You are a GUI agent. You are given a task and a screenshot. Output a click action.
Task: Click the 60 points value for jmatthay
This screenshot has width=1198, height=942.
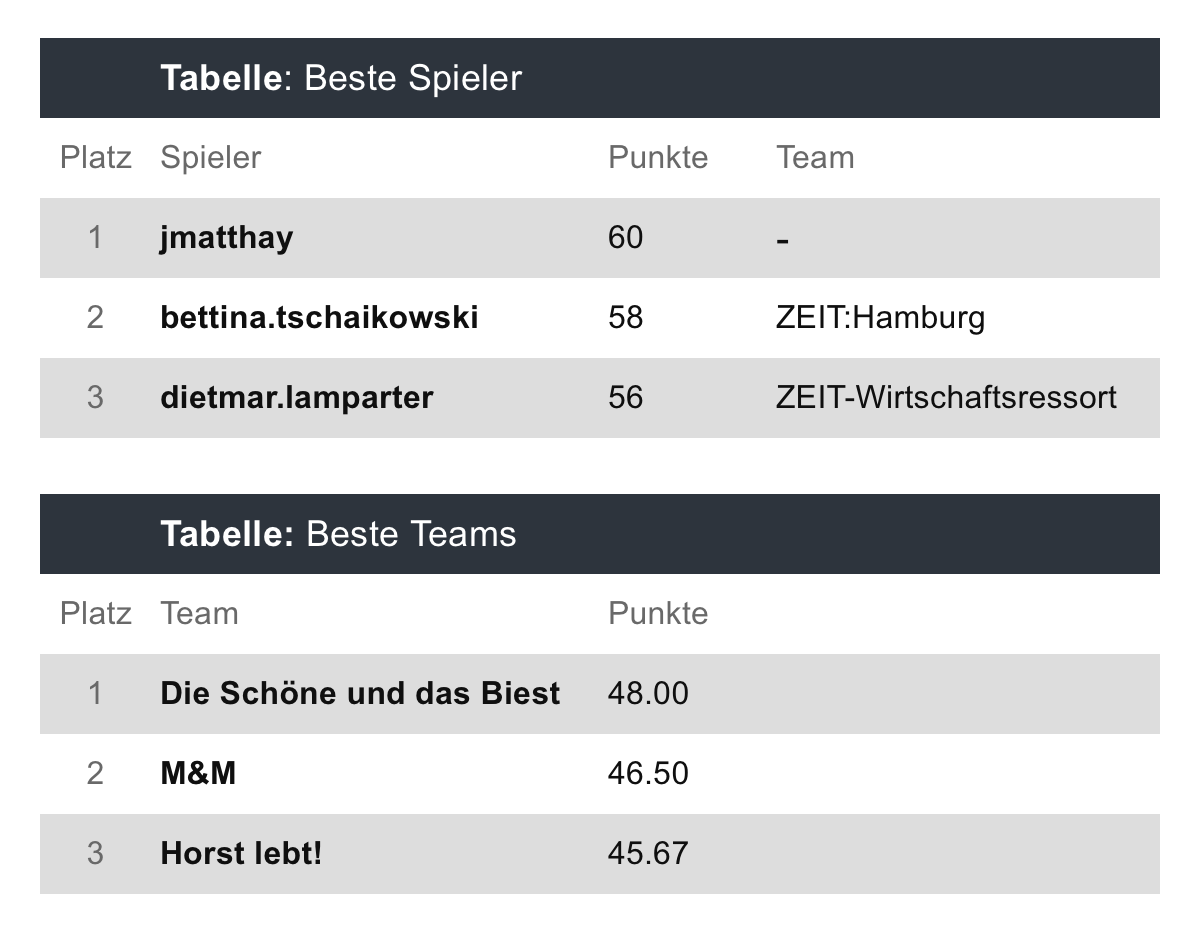[625, 238]
